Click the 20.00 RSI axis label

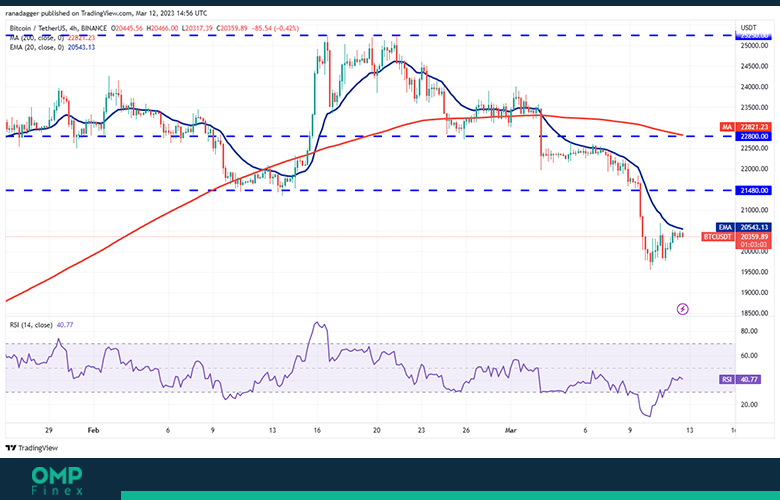pyautogui.click(x=749, y=404)
